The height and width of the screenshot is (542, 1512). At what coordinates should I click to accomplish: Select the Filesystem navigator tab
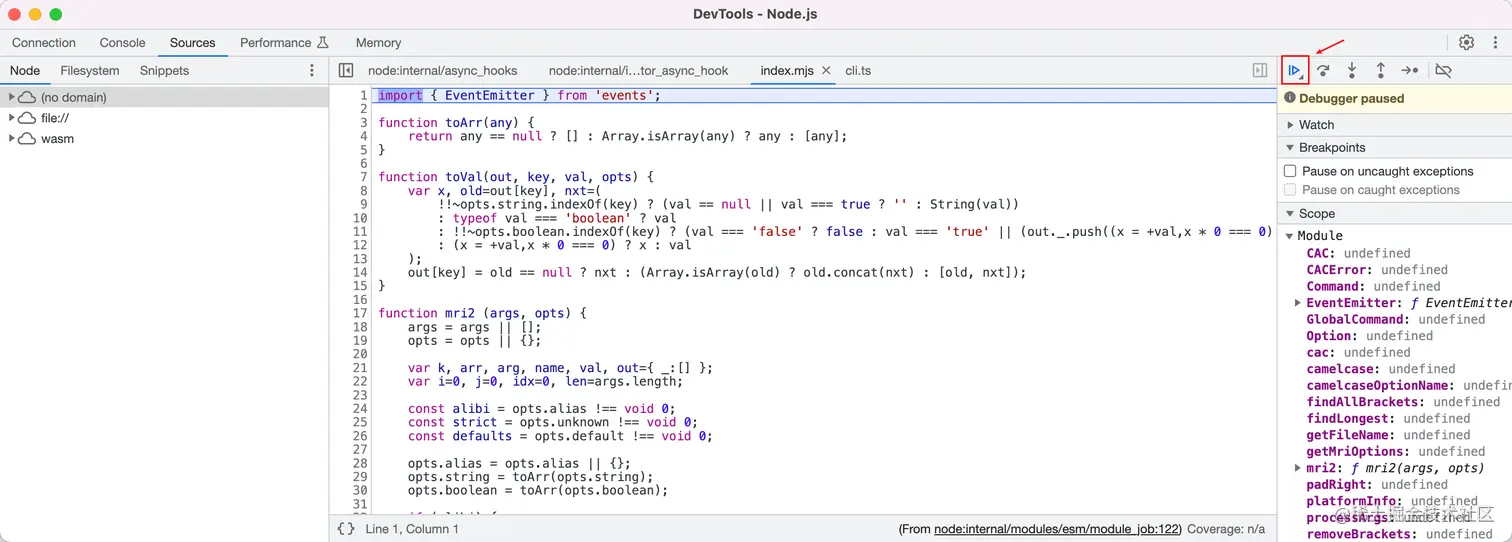point(90,70)
